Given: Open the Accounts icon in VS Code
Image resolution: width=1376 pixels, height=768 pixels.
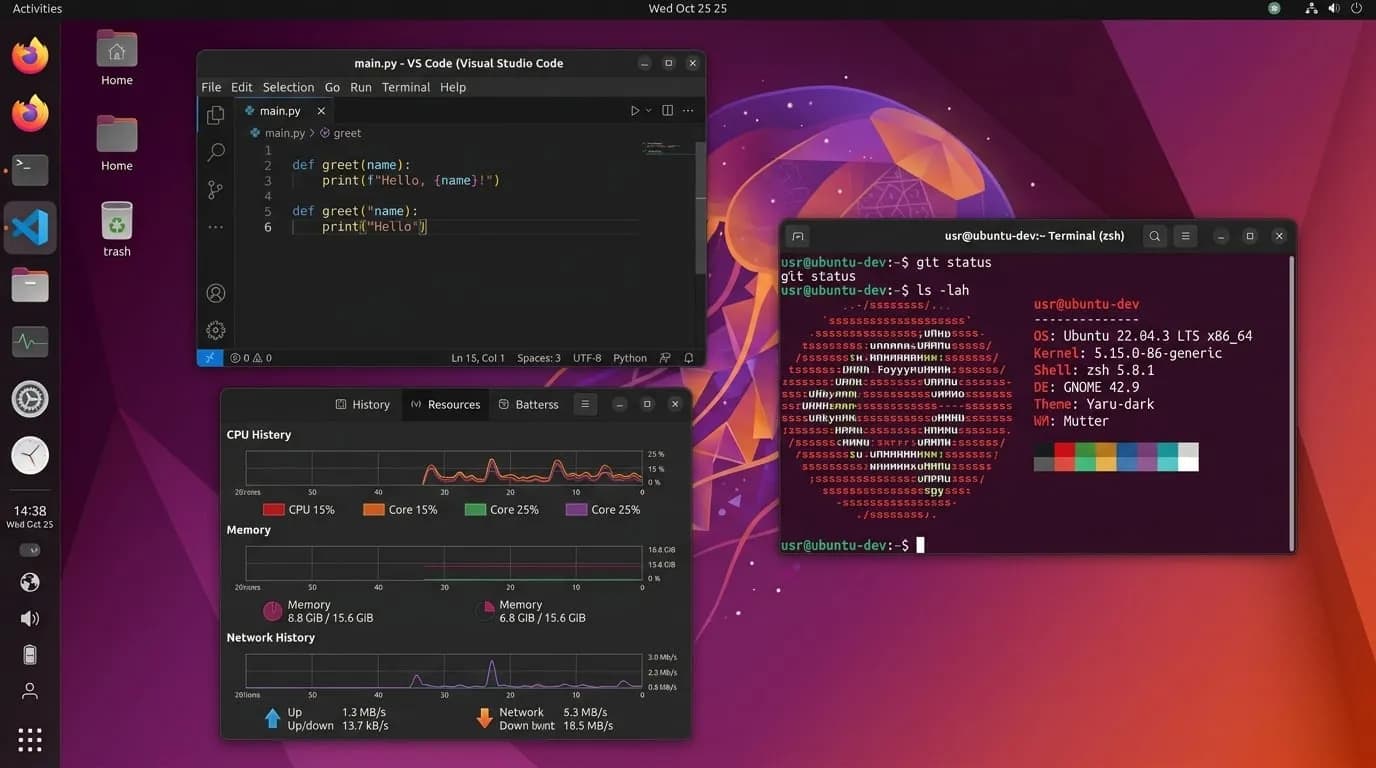Looking at the screenshot, I should click(x=215, y=293).
